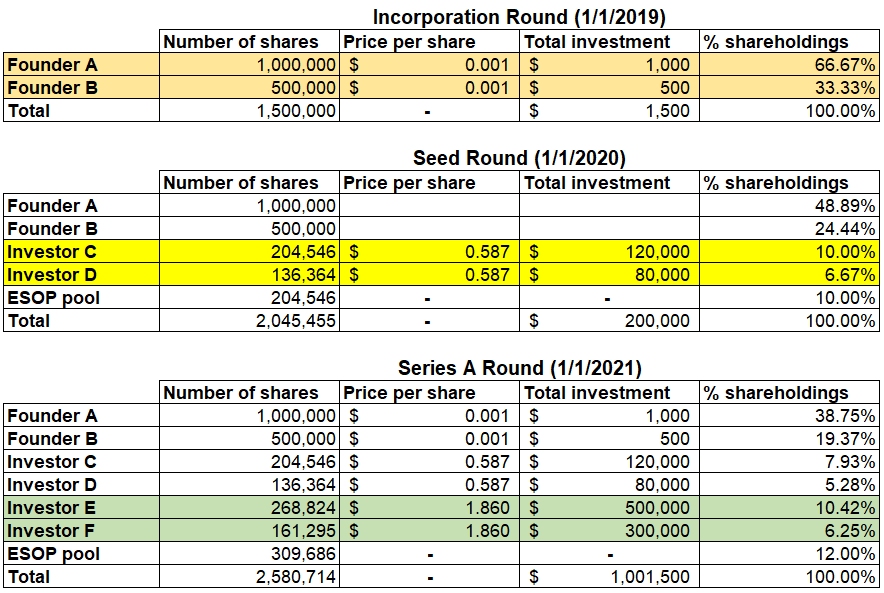Select the Series A total investment 1,001,500
Screen dimensions: 884x593
(609, 577)
